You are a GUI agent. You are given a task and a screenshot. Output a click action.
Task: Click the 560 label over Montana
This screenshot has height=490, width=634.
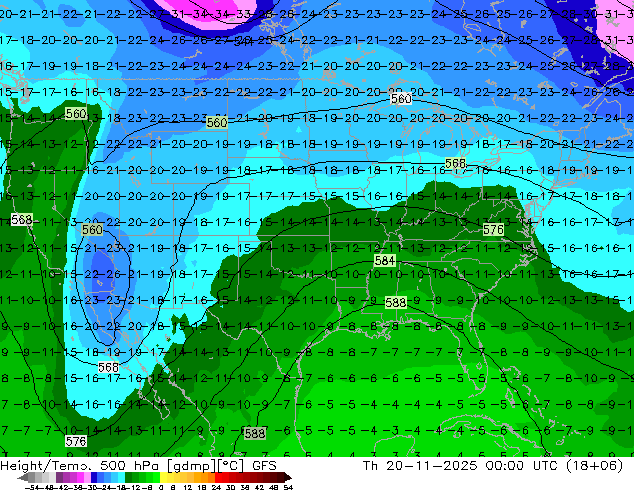(x=217, y=122)
